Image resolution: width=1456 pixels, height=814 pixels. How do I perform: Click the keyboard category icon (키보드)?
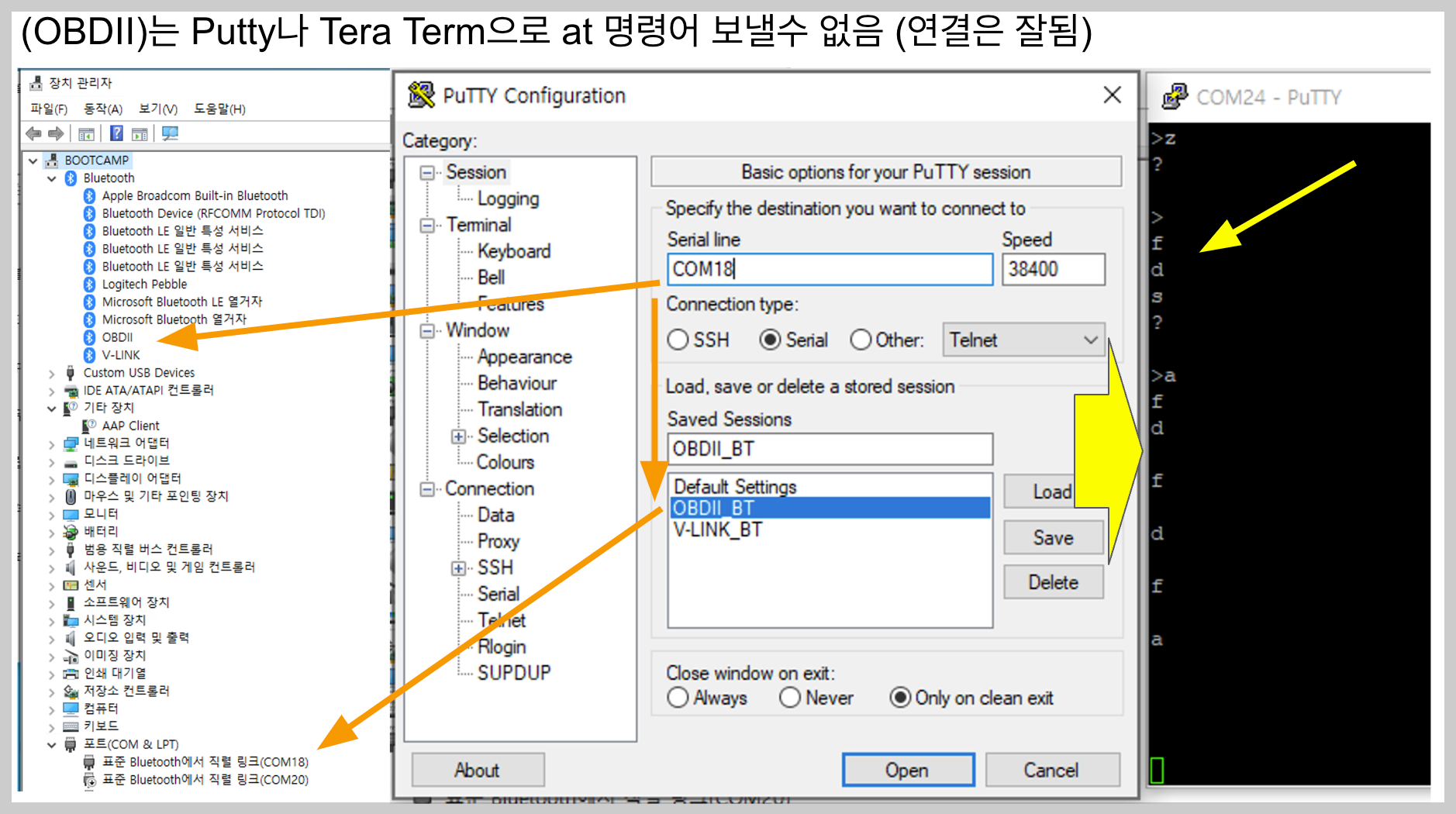[71, 726]
